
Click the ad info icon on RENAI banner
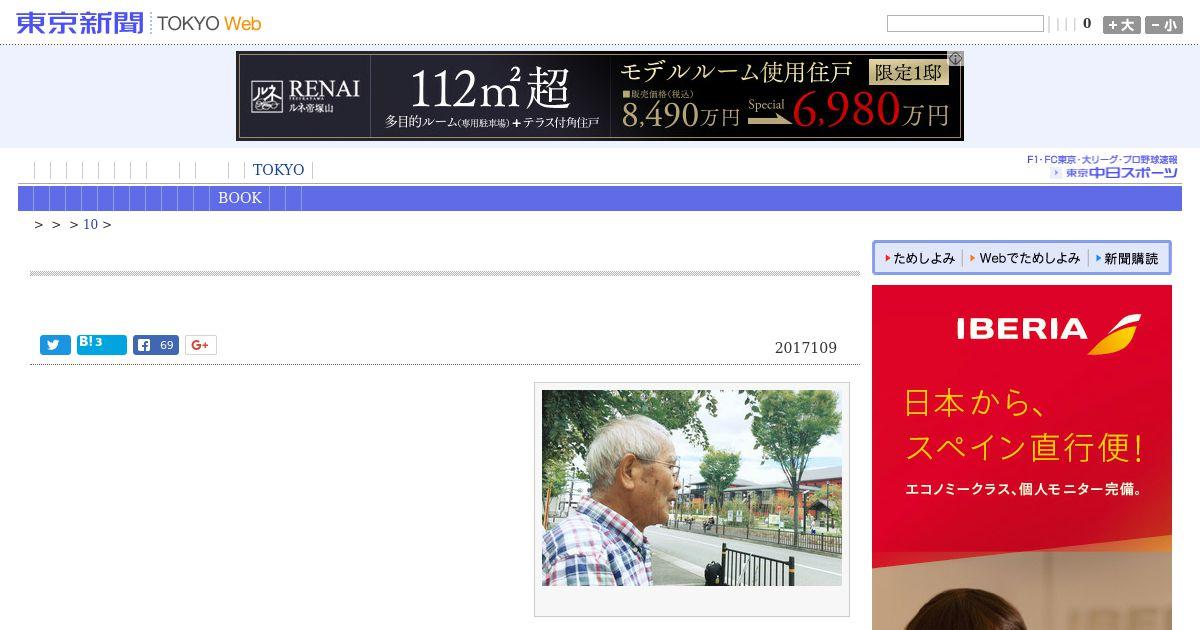(x=956, y=59)
